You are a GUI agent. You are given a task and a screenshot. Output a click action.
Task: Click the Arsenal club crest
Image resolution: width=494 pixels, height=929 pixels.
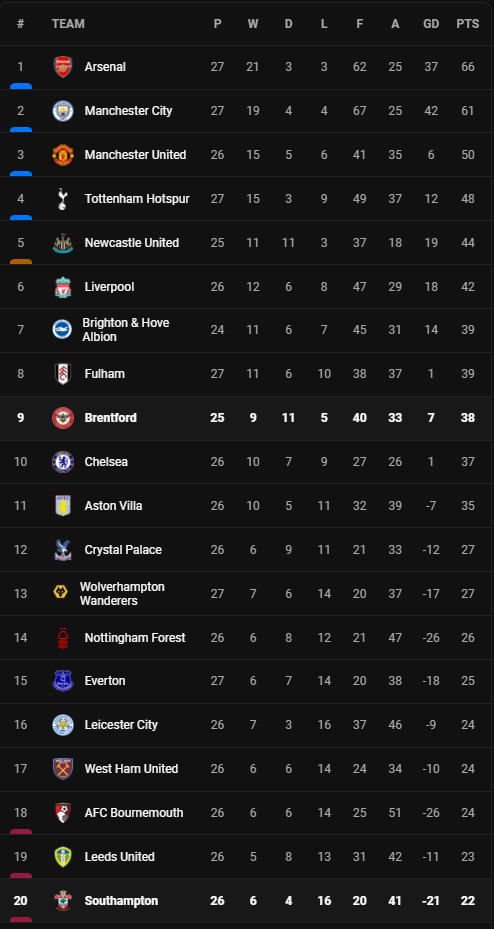(62, 67)
